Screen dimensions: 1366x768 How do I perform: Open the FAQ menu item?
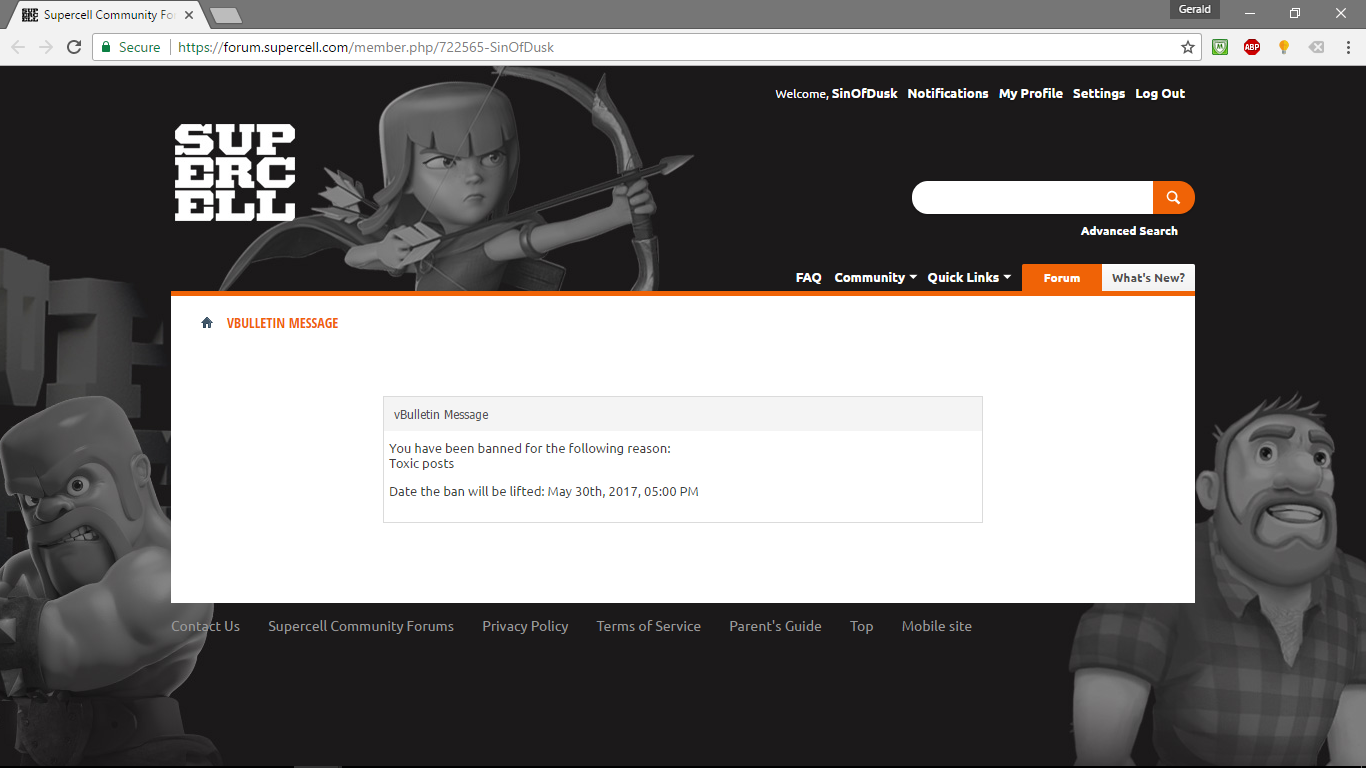pyautogui.click(x=808, y=278)
